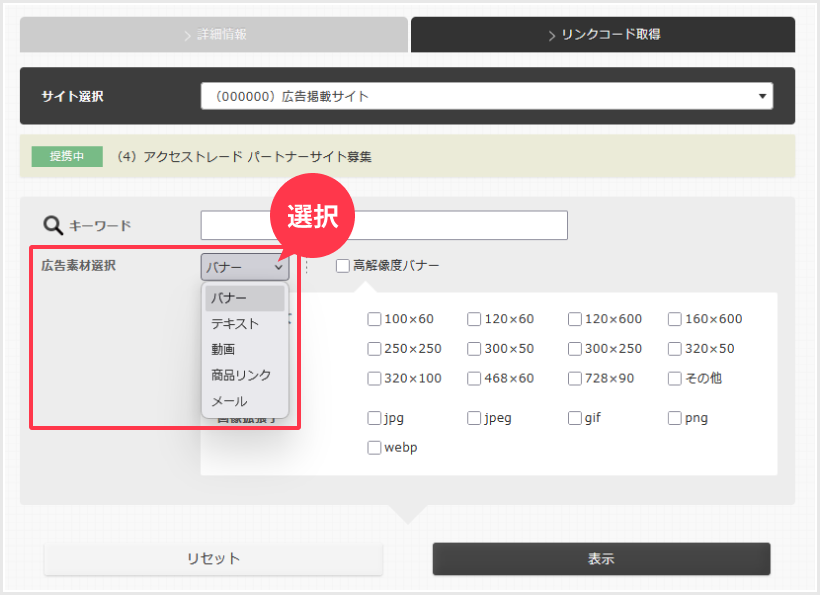
Task: Click the アクセストレード パートナーサイト募集 program title
Action: 257,157
